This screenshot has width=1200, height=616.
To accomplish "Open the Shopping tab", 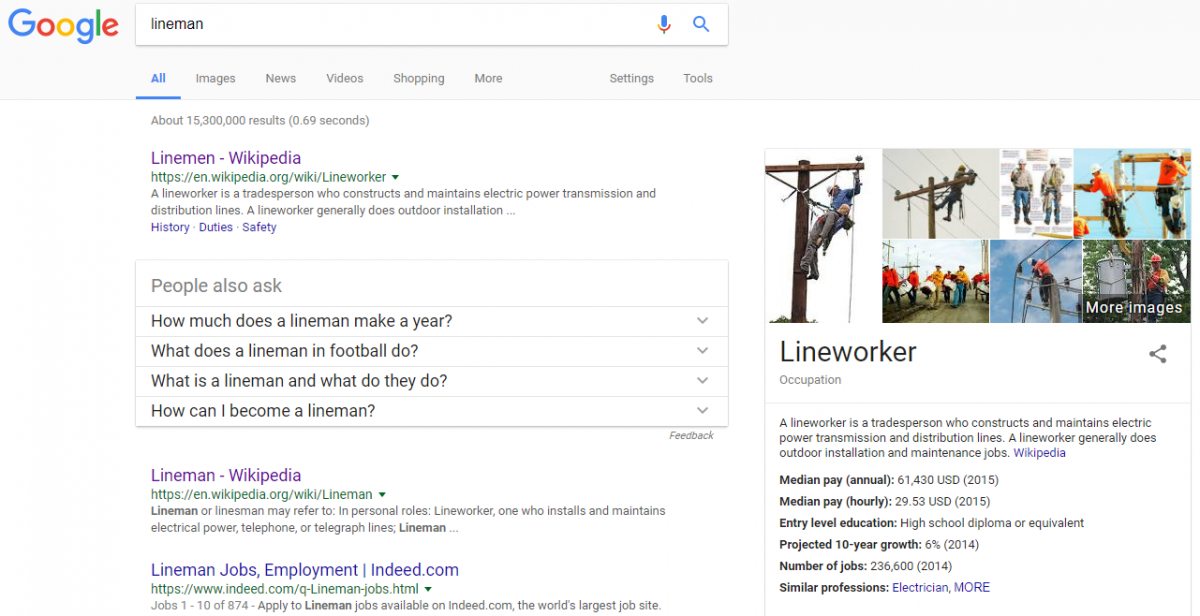I will (419, 78).
